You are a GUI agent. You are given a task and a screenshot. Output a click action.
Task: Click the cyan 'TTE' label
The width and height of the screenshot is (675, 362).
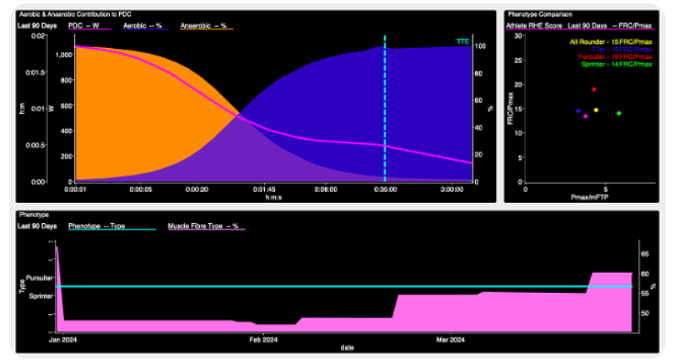[463, 41]
